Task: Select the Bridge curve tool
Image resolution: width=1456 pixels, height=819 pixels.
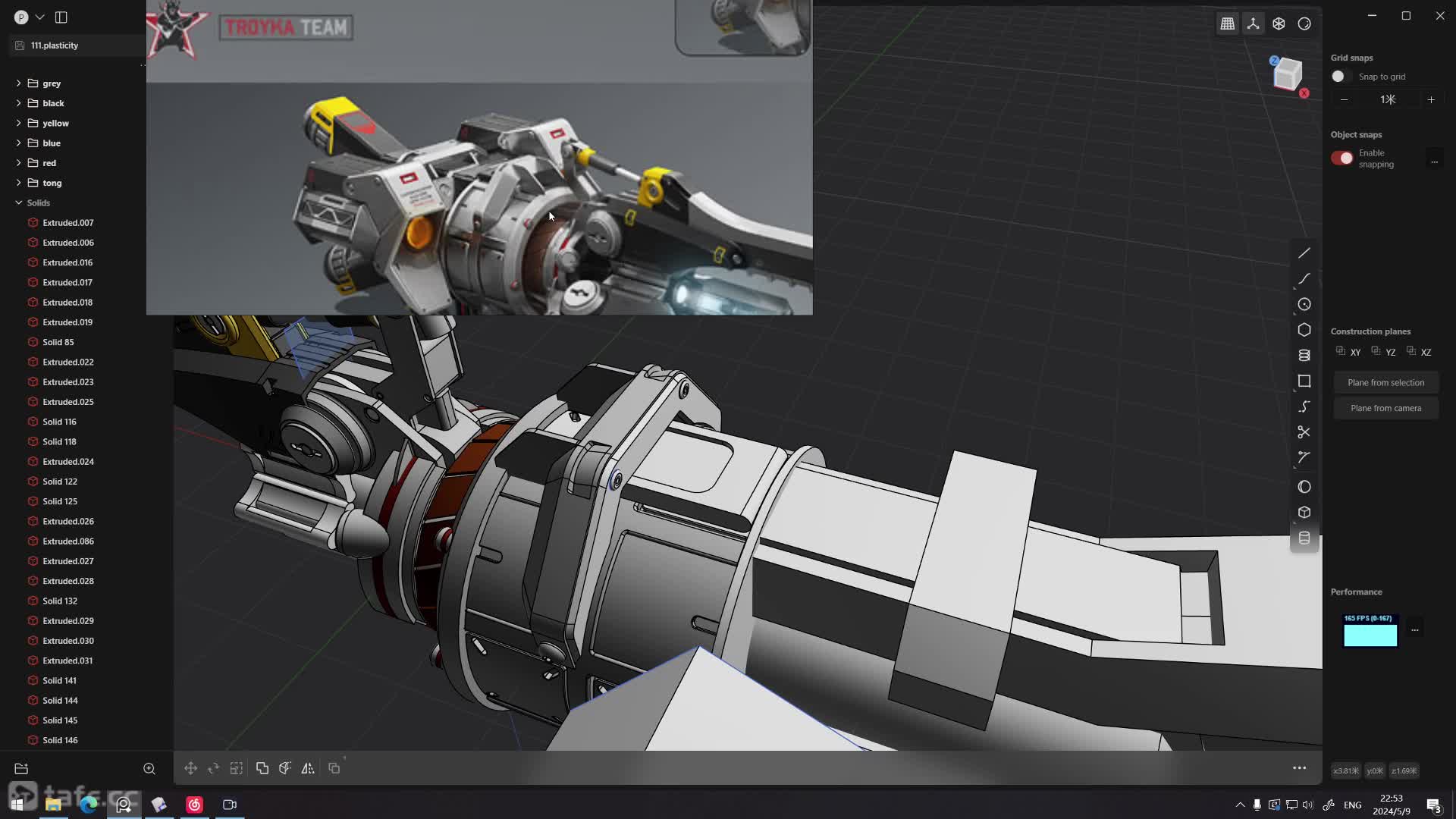Action: click(1304, 406)
